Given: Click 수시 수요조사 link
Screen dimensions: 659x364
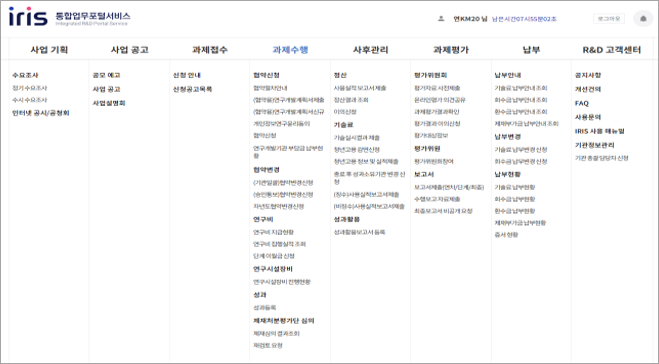Looking at the screenshot, I should point(29,100).
